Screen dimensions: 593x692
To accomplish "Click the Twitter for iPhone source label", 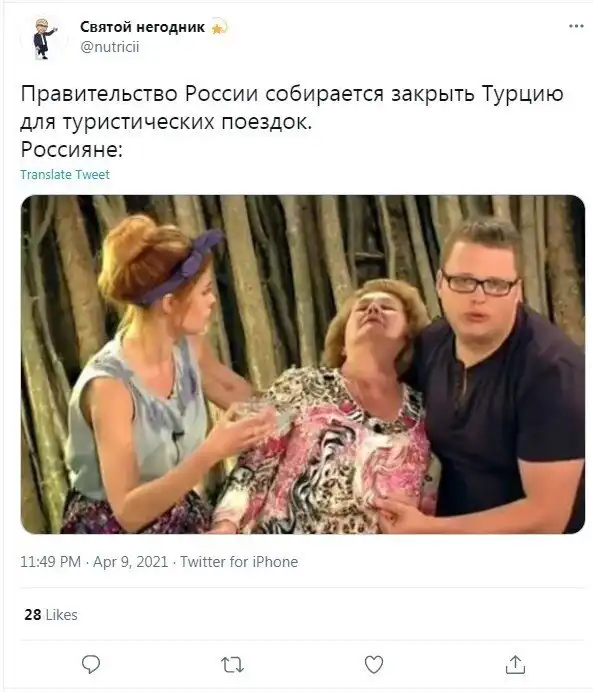I will pos(239,562).
